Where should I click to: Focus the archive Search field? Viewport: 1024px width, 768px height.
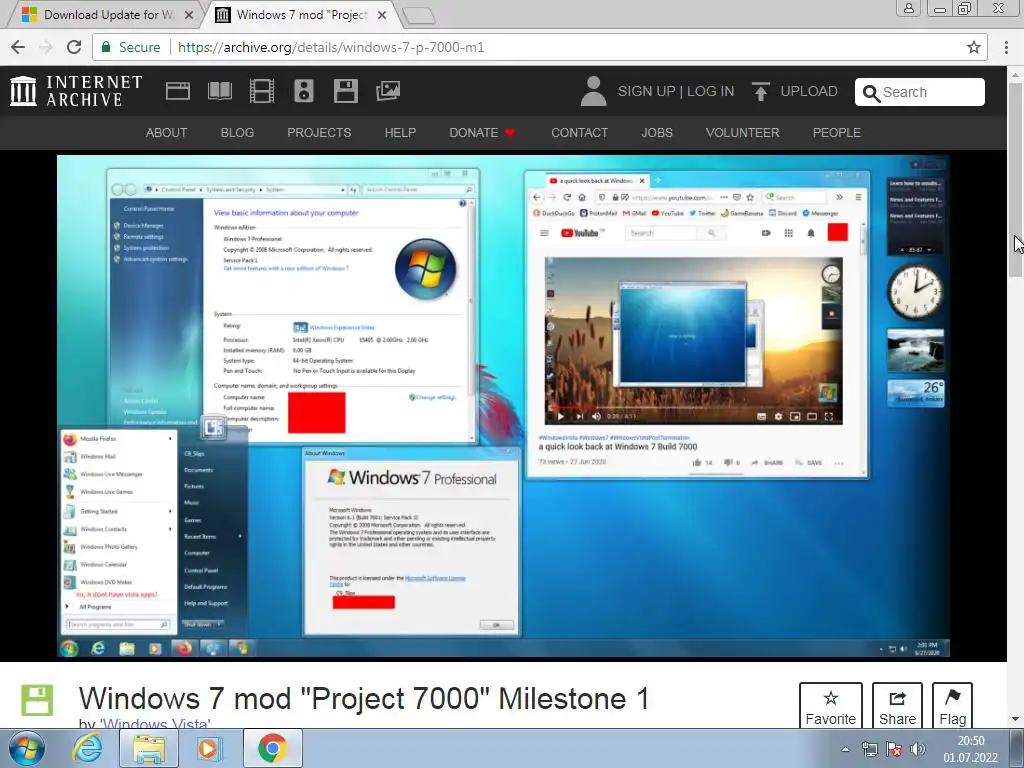(920, 92)
